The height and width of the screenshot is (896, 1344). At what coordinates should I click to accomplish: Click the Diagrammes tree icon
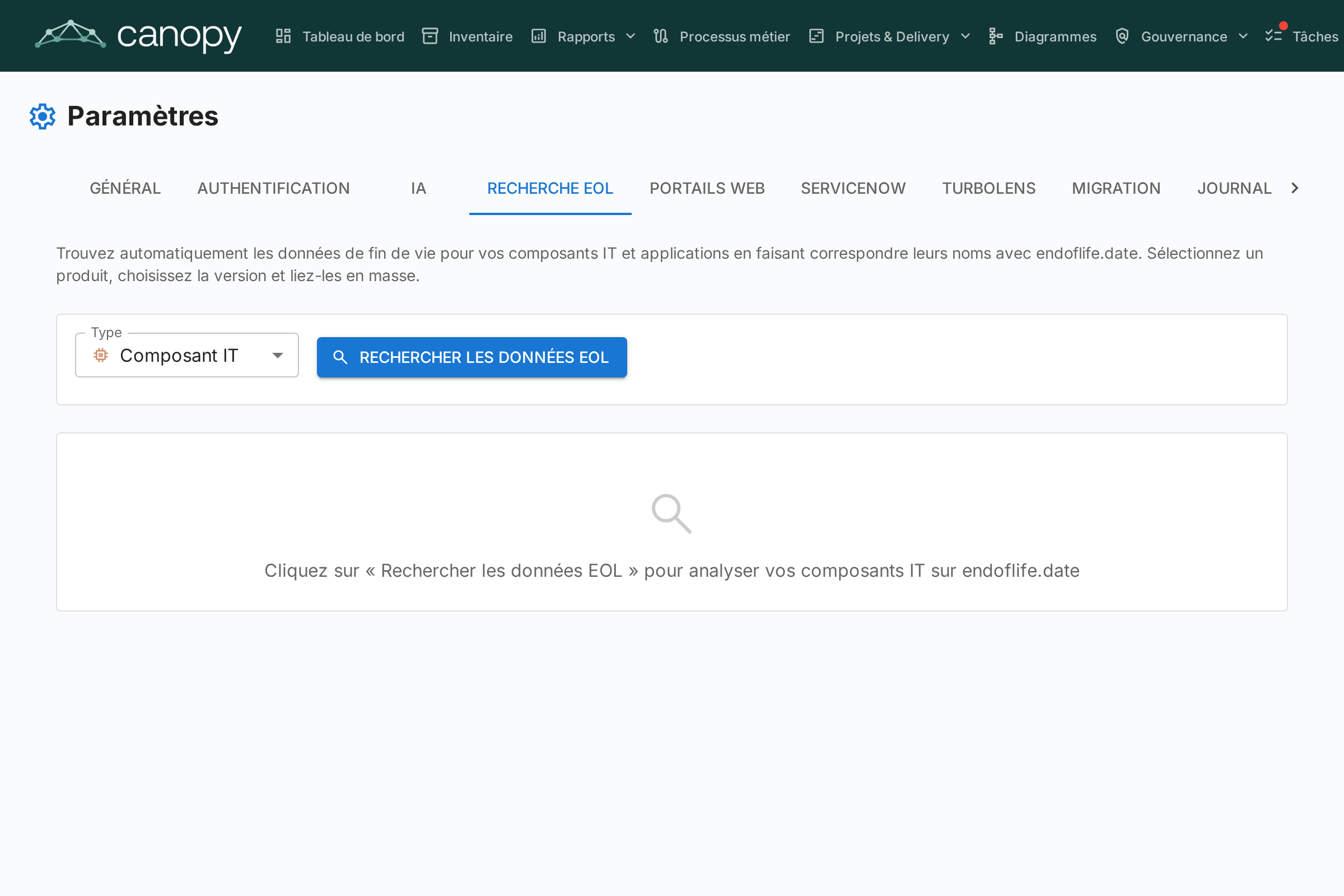click(x=996, y=36)
